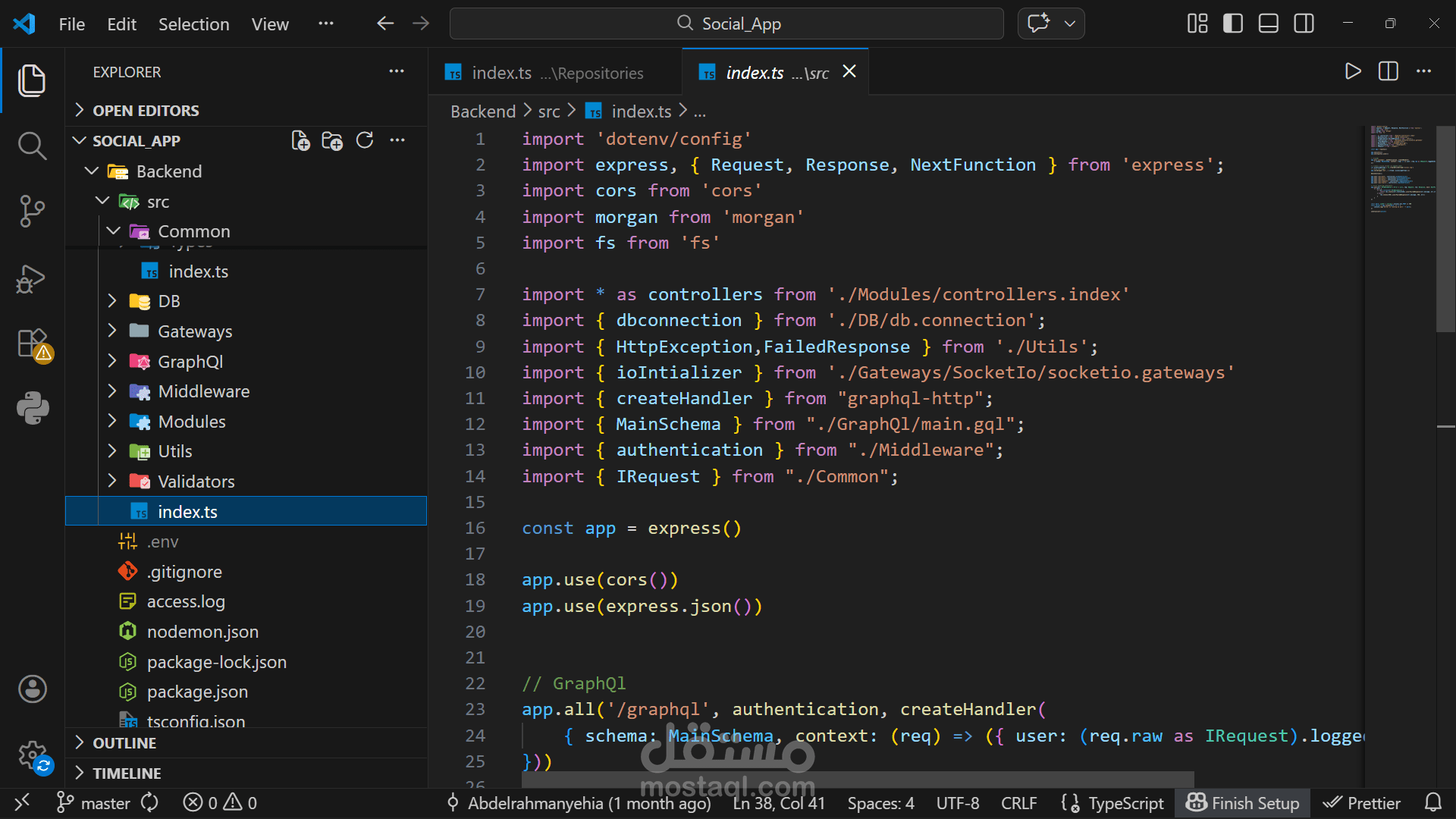Screen dimensions: 1456x819
Task: Open the Copilot chat dropdown arrow
Action: click(x=1070, y=24)
